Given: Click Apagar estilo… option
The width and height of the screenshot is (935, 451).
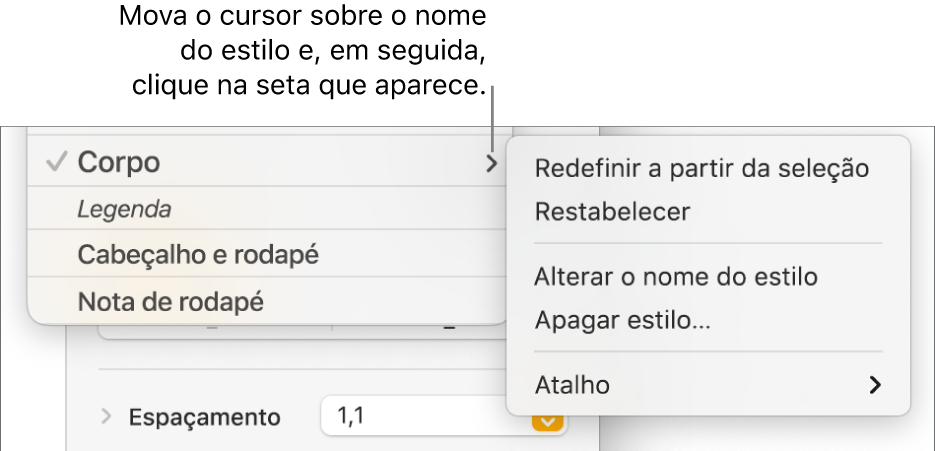Looking at the screenshot, I should pyautogui.click(x=623, y=321).
